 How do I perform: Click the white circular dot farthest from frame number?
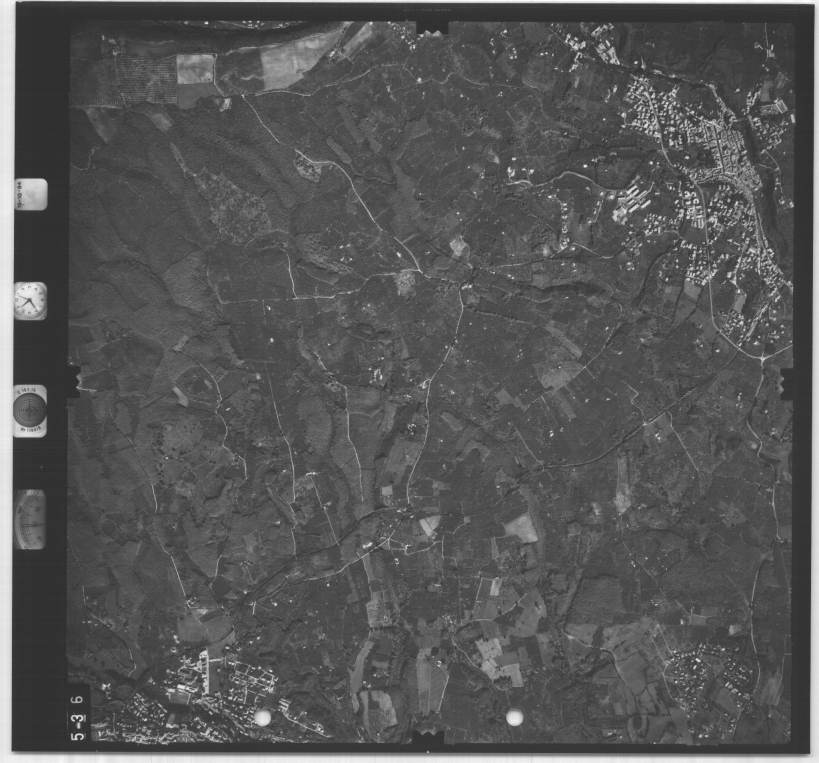(514, 718)
